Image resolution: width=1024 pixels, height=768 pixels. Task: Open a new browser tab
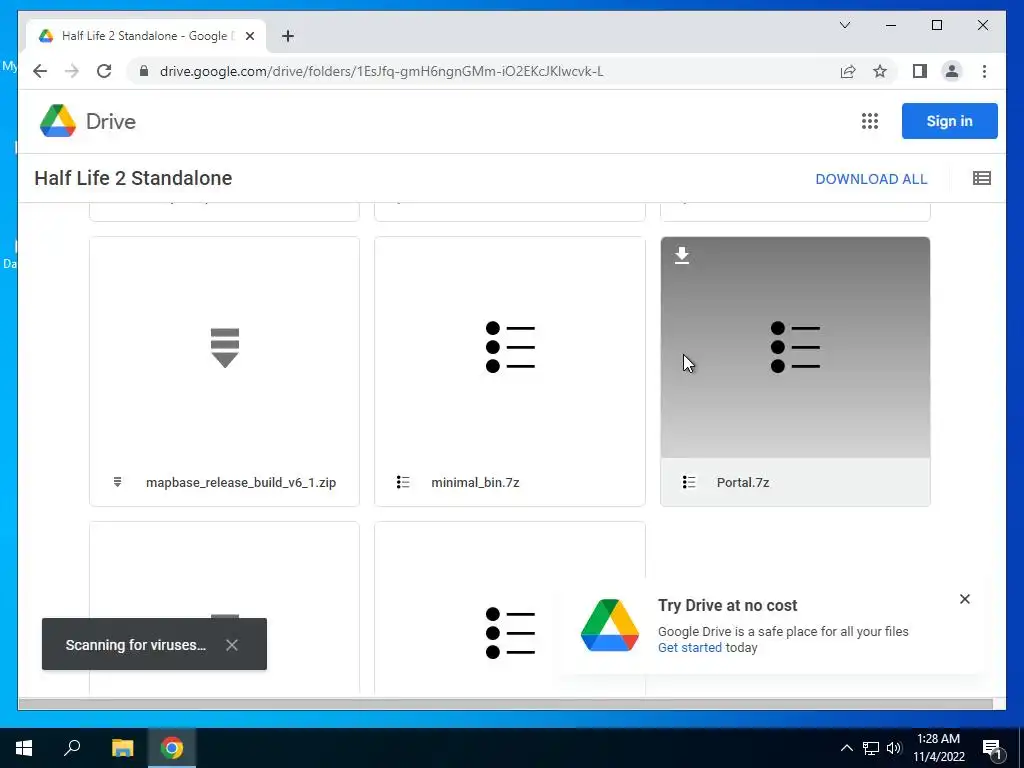pos(288,36)
